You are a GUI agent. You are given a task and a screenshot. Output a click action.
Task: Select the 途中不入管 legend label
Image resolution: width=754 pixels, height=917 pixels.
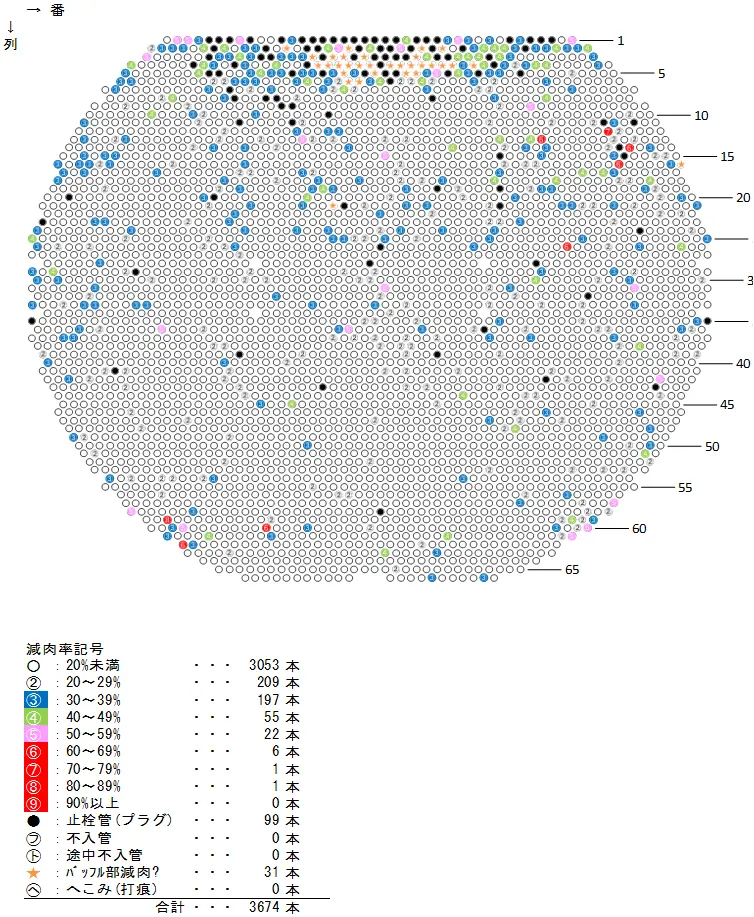[x=104, y=856]
